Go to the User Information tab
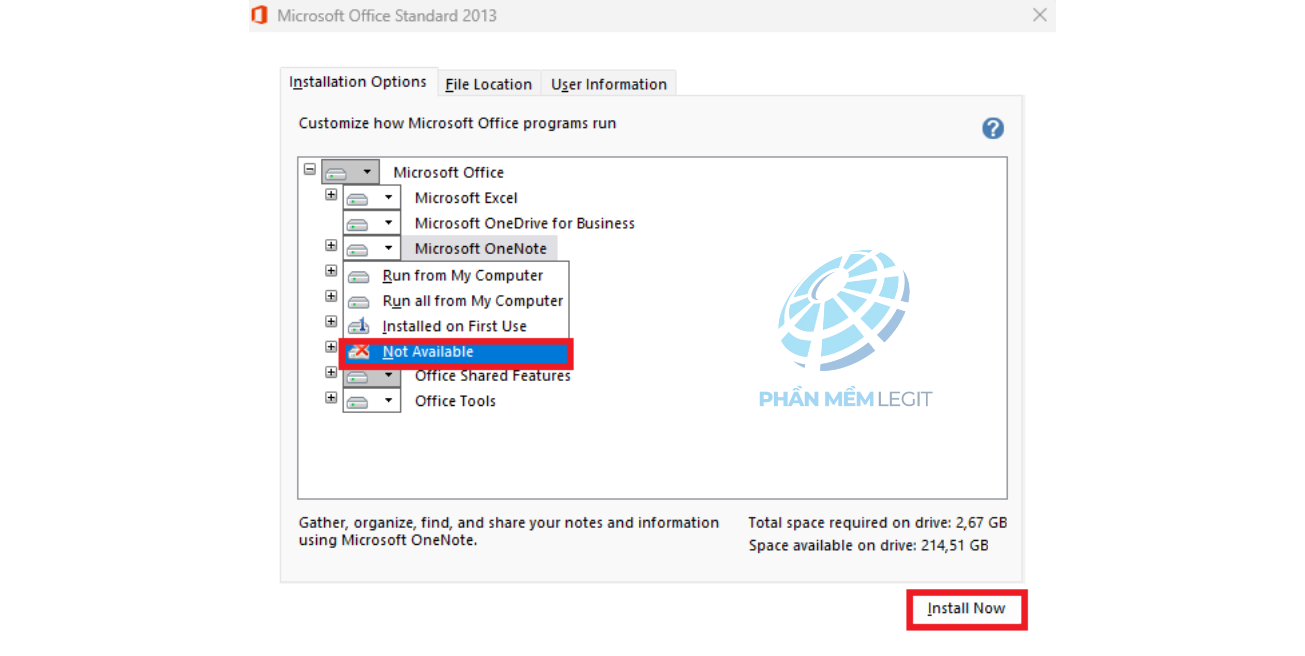Viewport: 1305px width, 656px height. (609, 84)
